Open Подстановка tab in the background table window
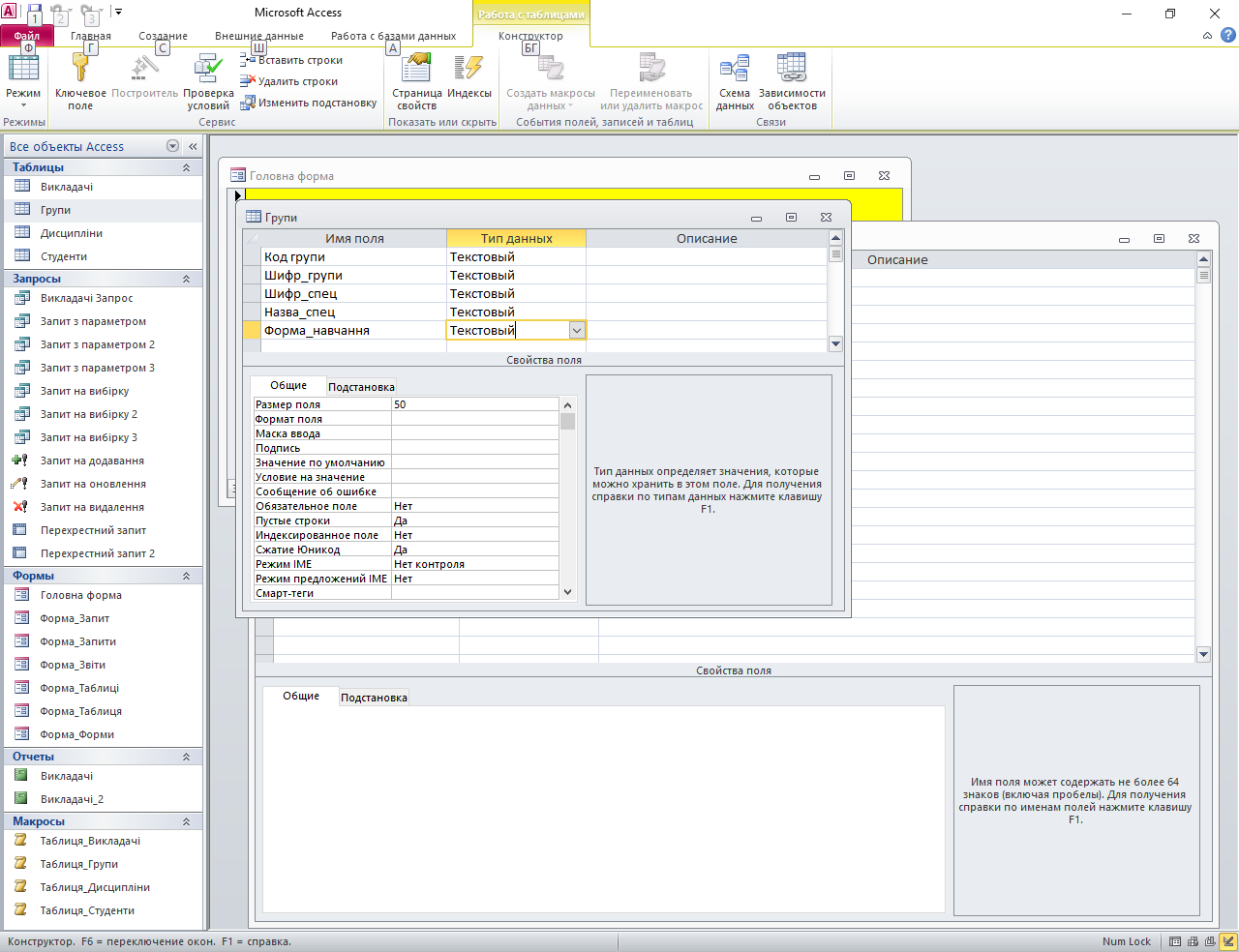 [x=374, y=698]
